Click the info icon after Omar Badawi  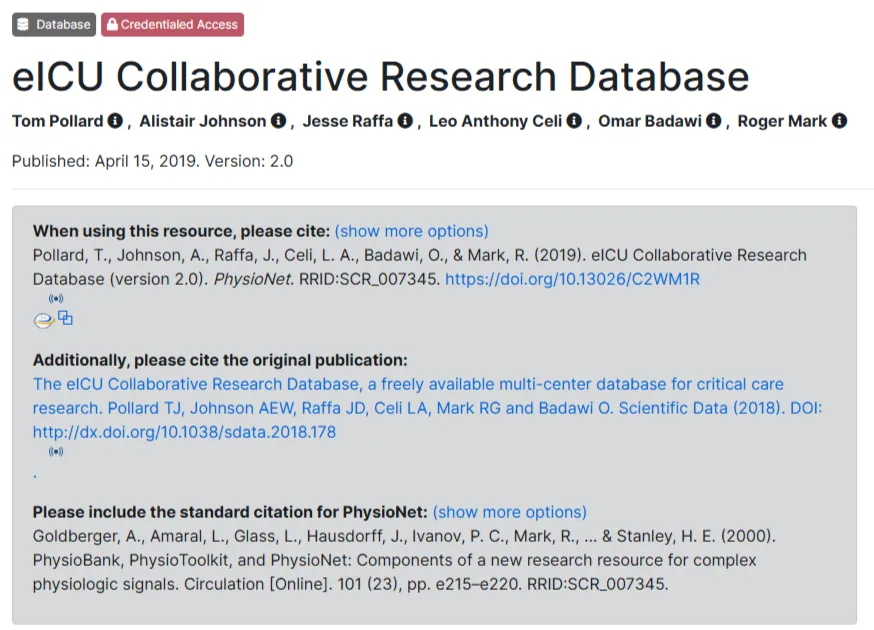(x=713, y=120)
